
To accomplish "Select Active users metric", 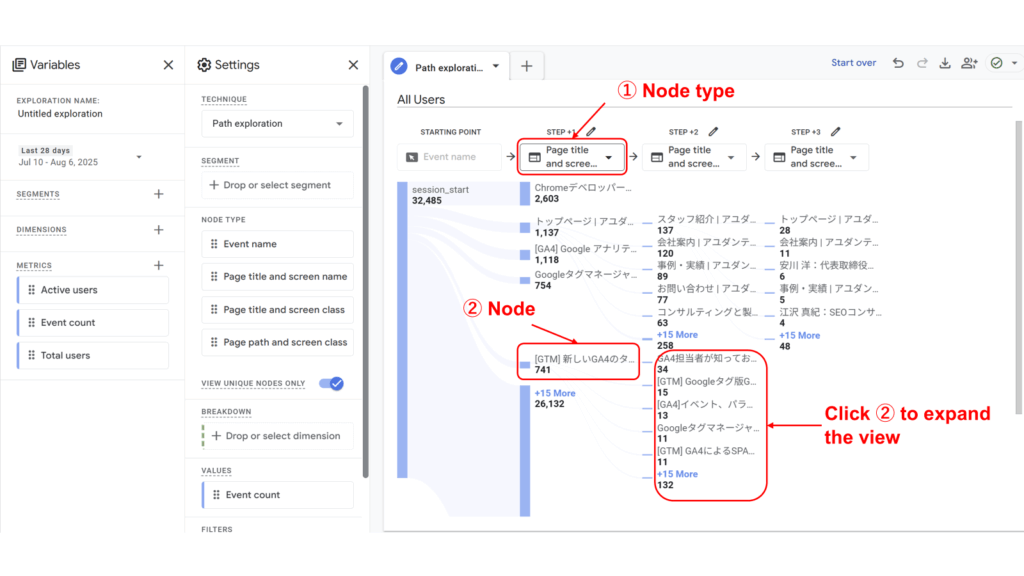I will point(93,290).
